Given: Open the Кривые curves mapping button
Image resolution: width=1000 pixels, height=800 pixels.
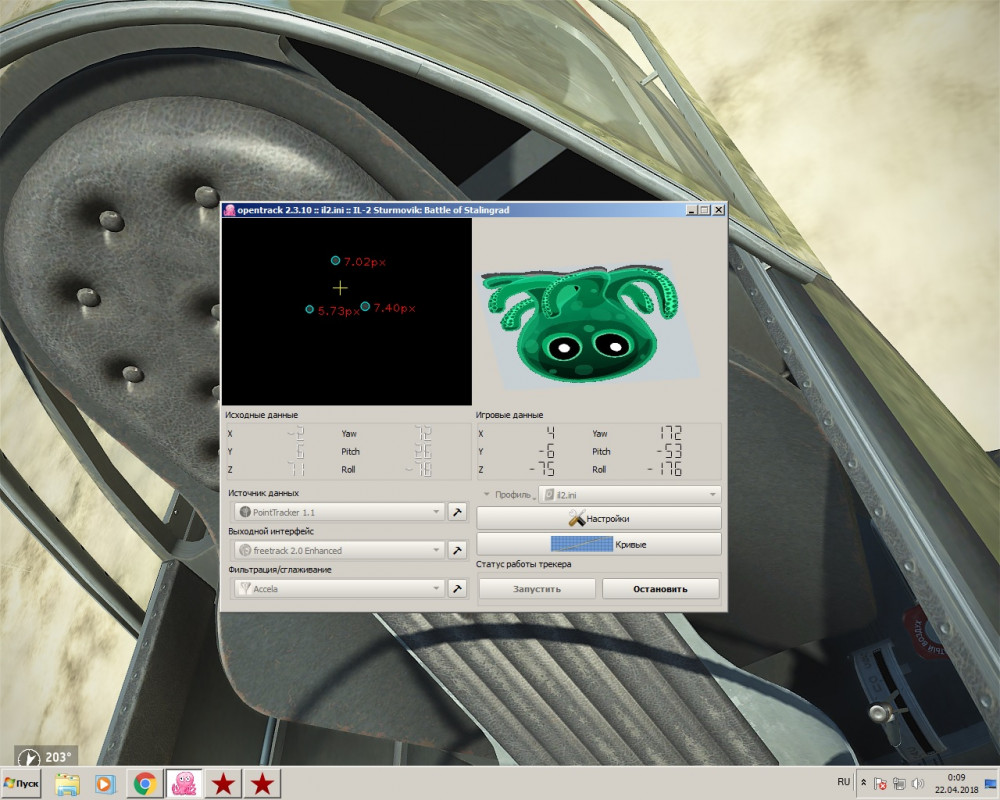Looking at the screenshot, I should [598, 544].
